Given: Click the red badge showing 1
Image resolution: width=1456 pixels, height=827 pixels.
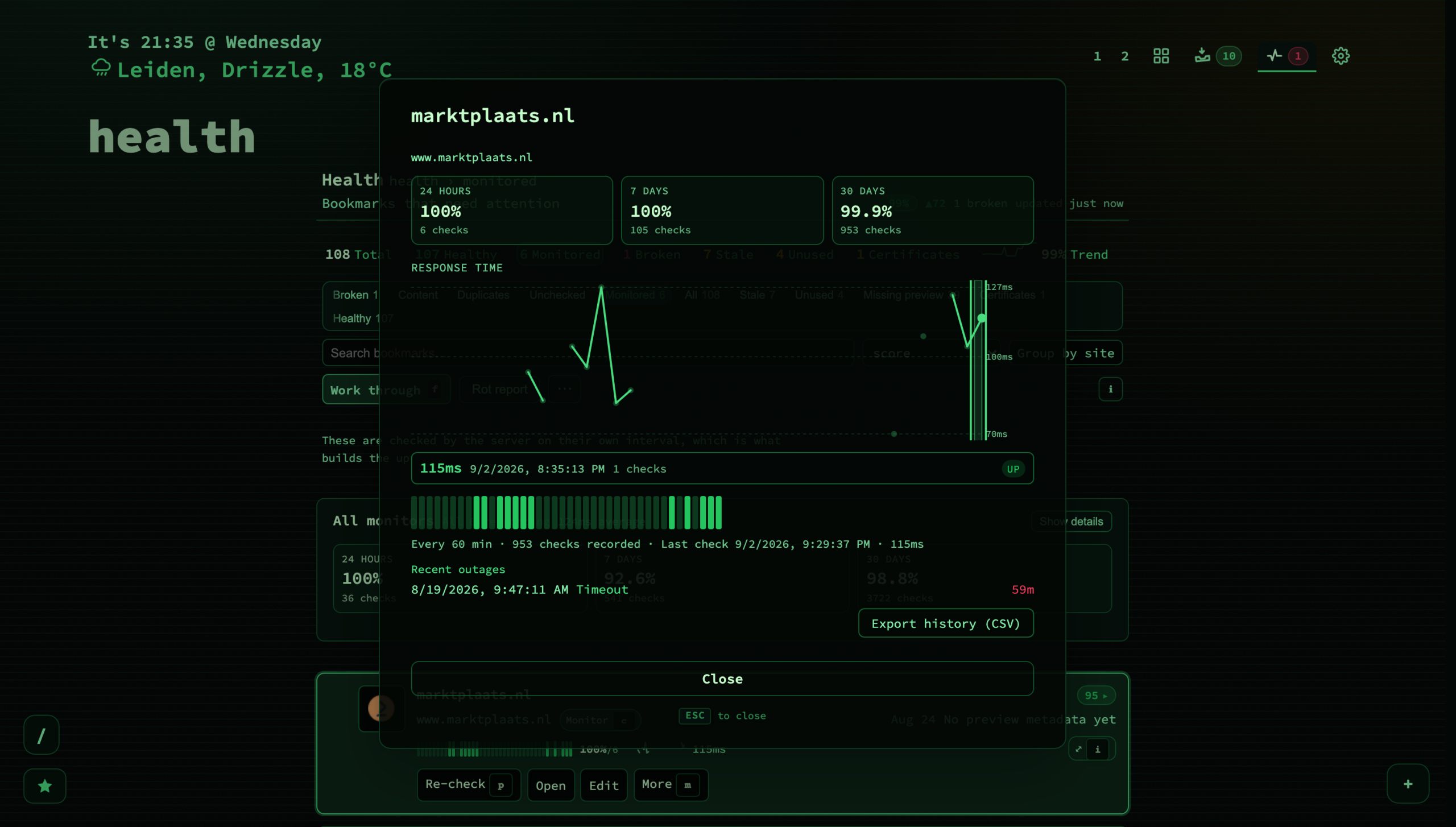Looking at the screenshot, I should (1297, 56).
